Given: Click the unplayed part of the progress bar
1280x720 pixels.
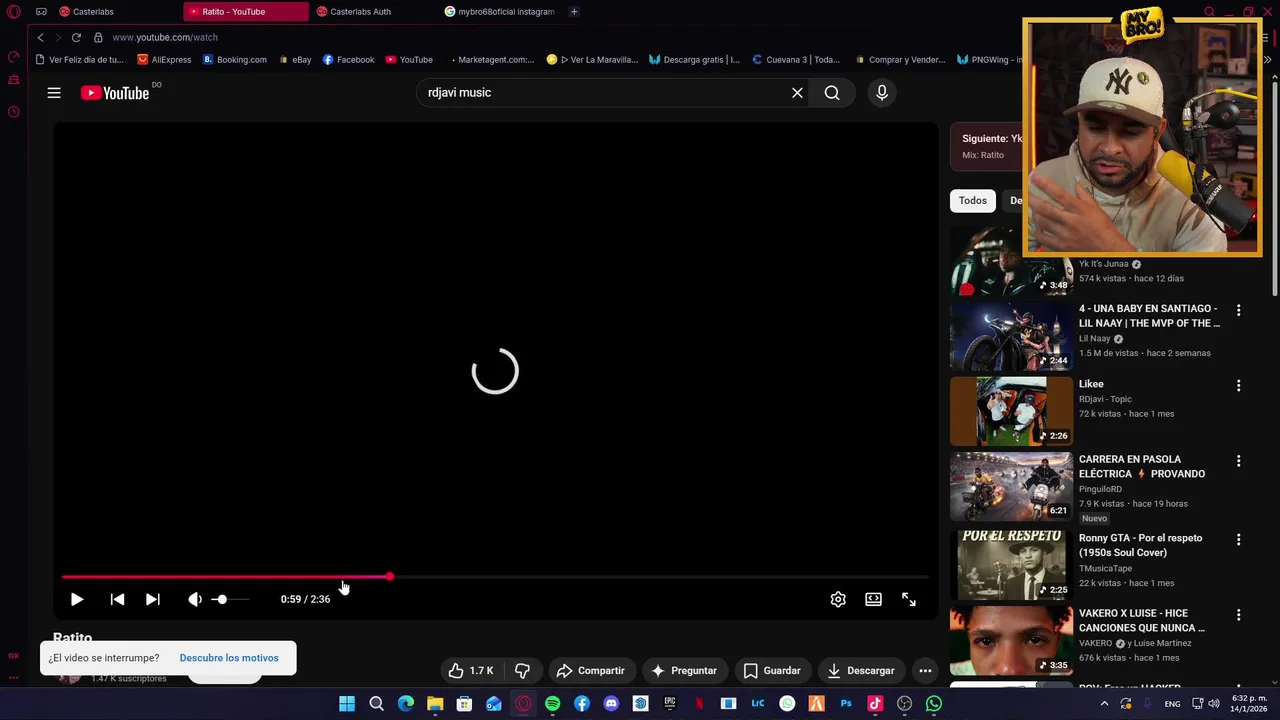Looking at the screenshot, I should pos(660,577).
